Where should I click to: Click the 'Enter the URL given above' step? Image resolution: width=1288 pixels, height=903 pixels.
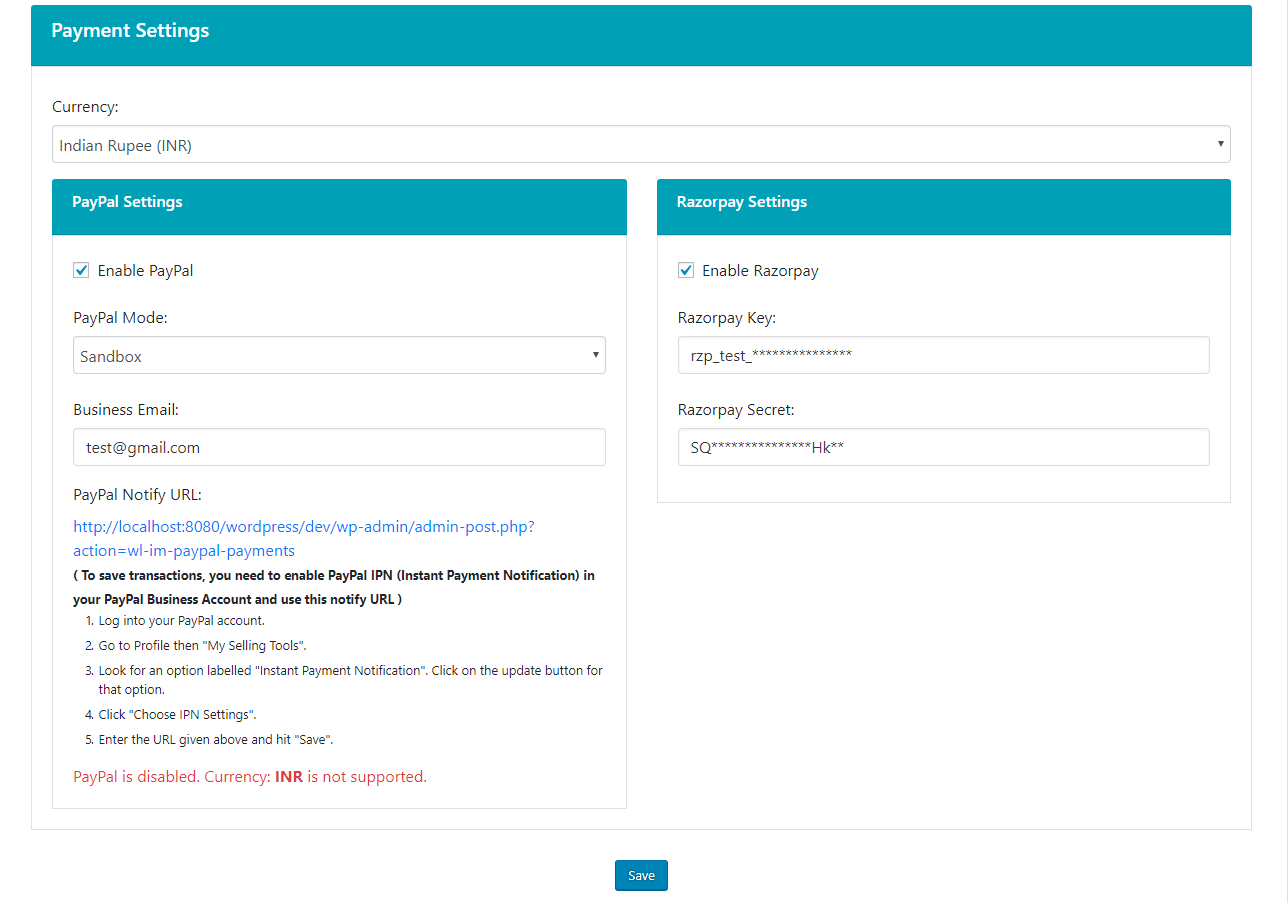tap(216, 740)
